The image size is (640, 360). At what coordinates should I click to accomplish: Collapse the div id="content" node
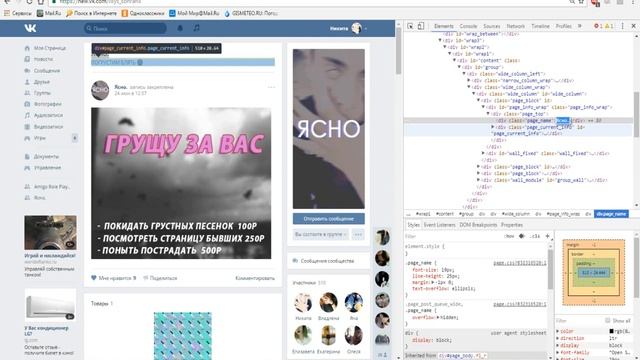point(454,60)
